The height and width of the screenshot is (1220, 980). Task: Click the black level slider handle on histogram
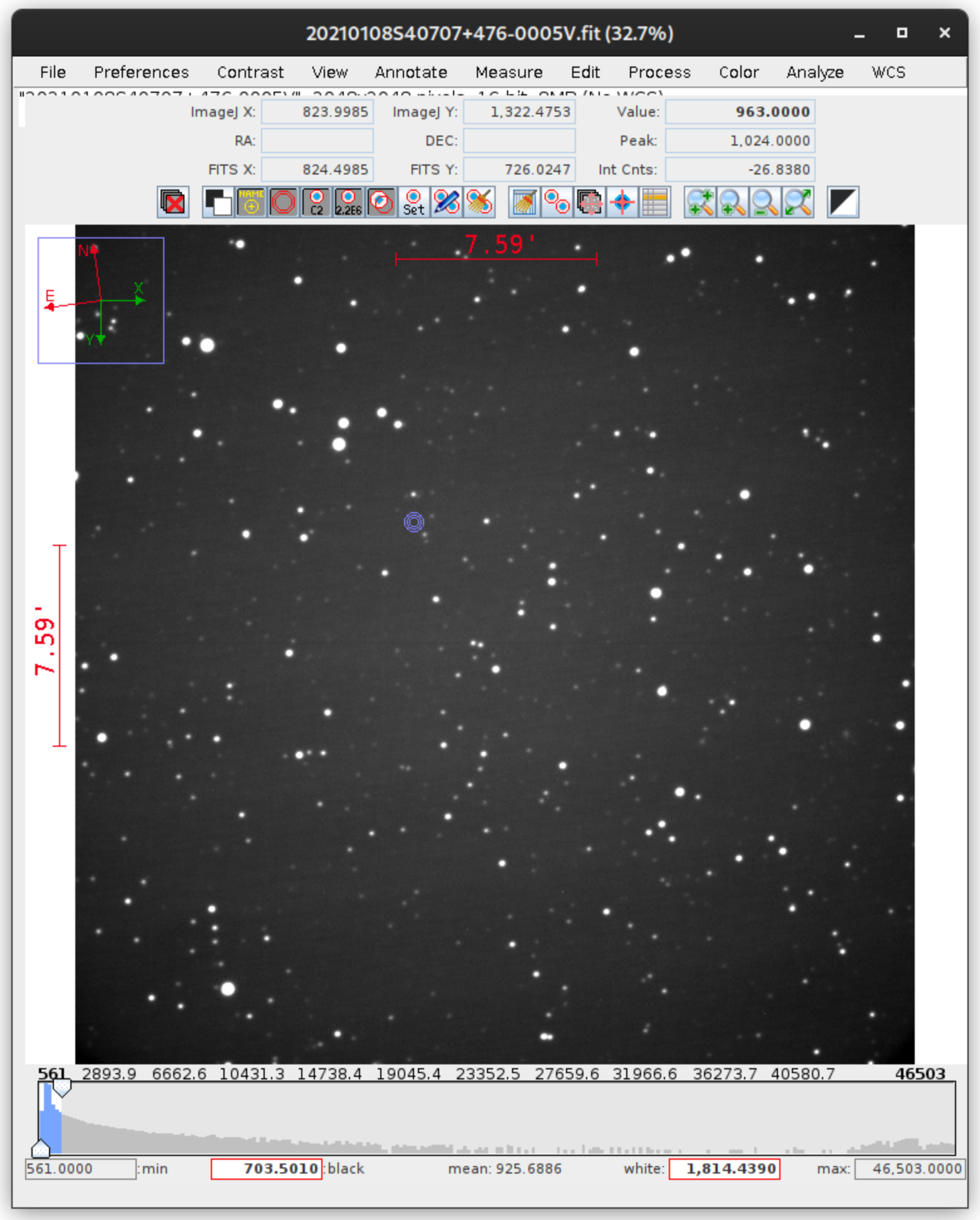point(41,1148)
